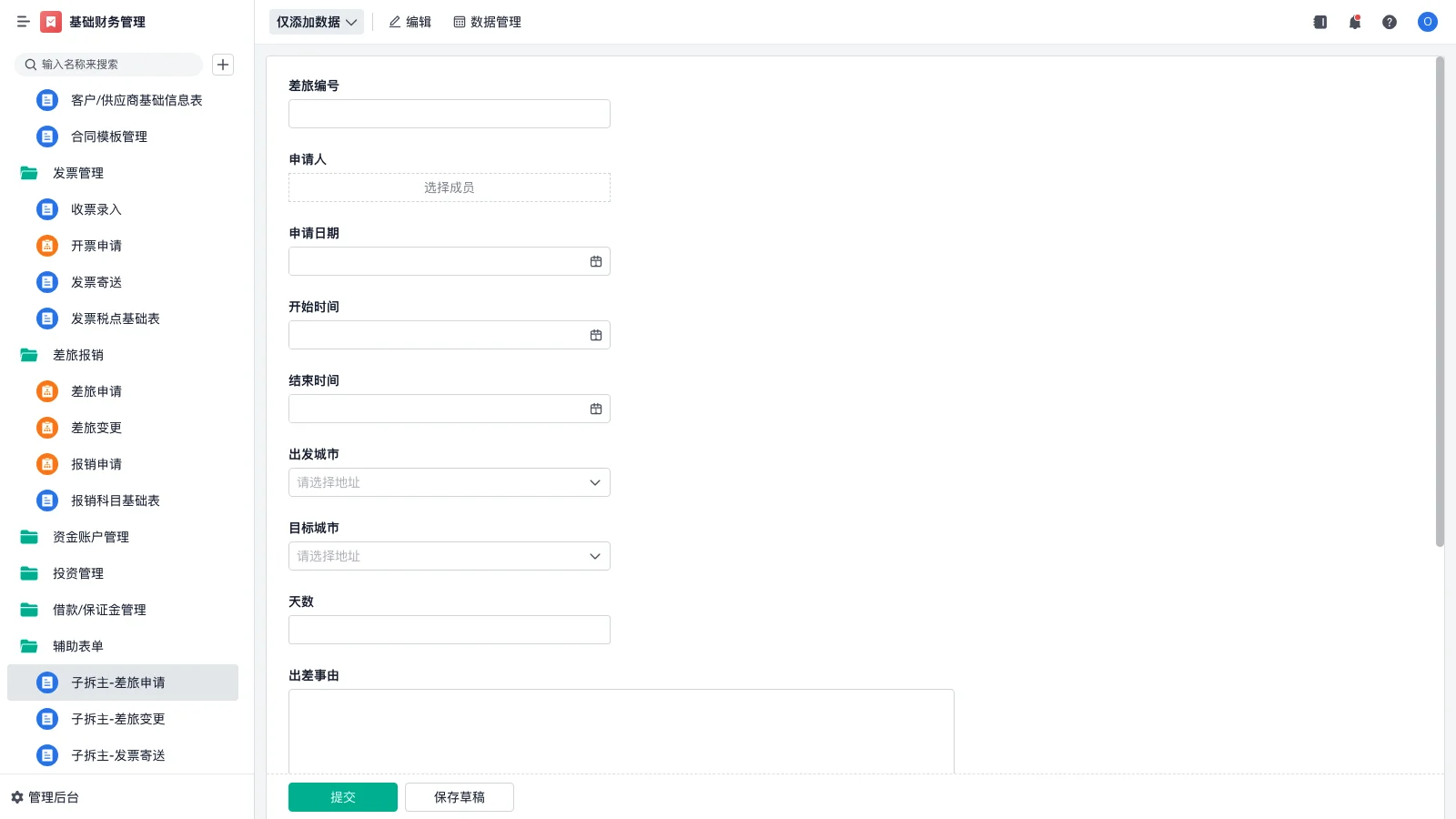This screenshot has height=819, width=1456.
Task: Click the user avatar icon
Action: [x=1427, y=22]
